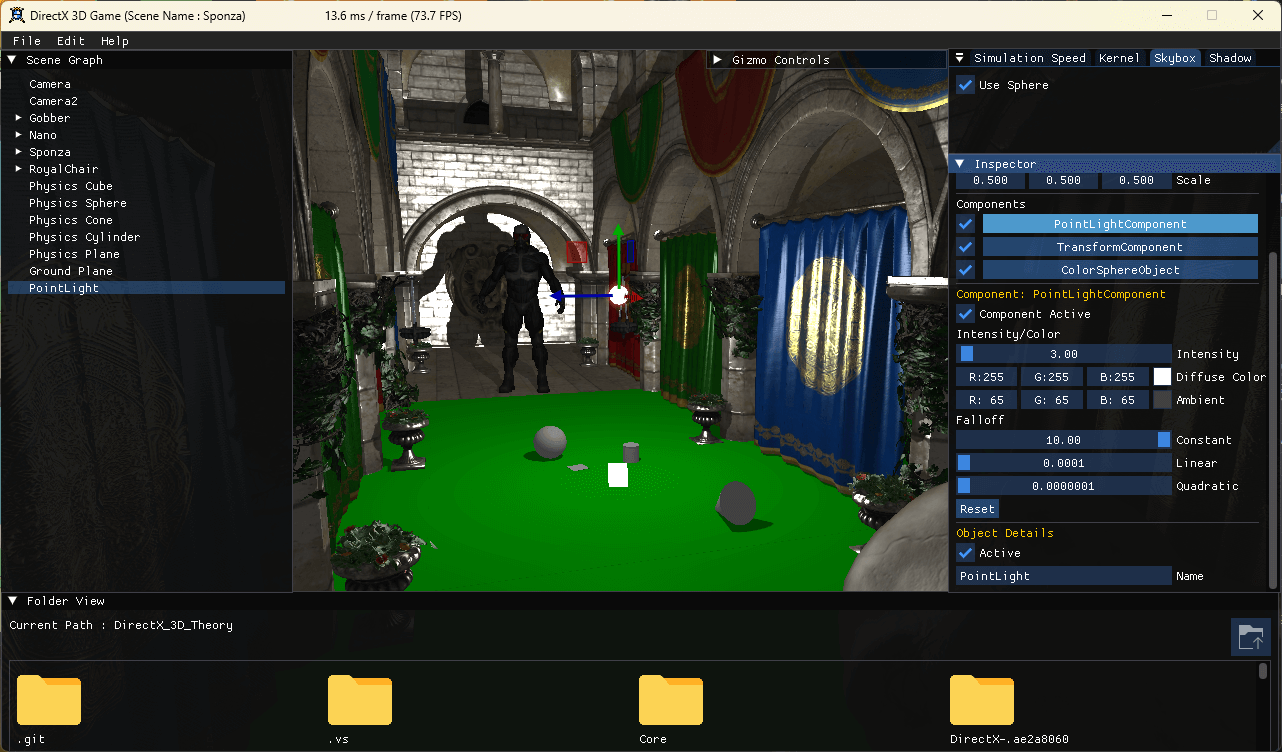Screen dimensions: 1282x752
Task: Click the folder-up navigation icon
Action: tap(1250, 636)
